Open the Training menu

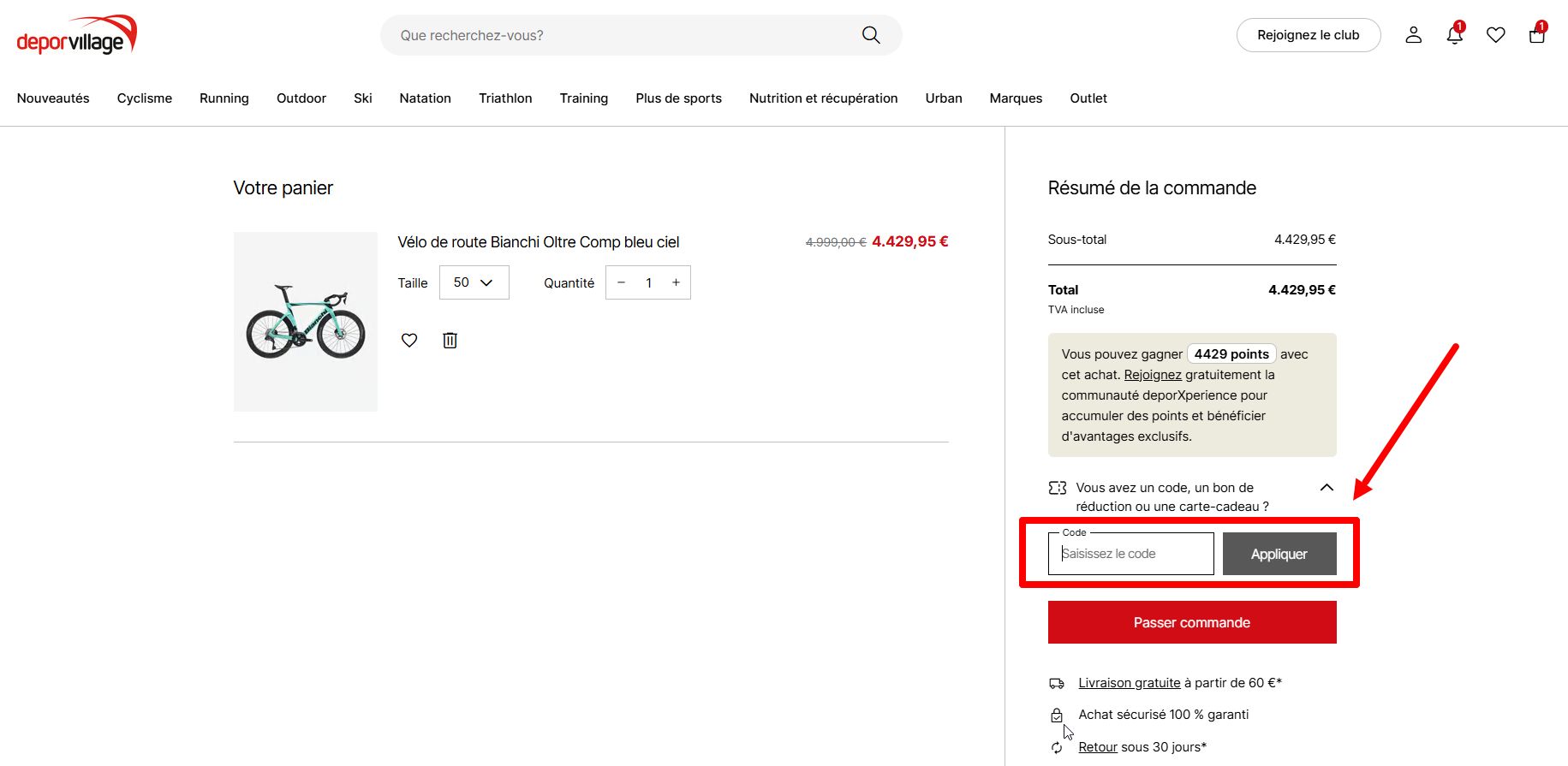point(584,98)
